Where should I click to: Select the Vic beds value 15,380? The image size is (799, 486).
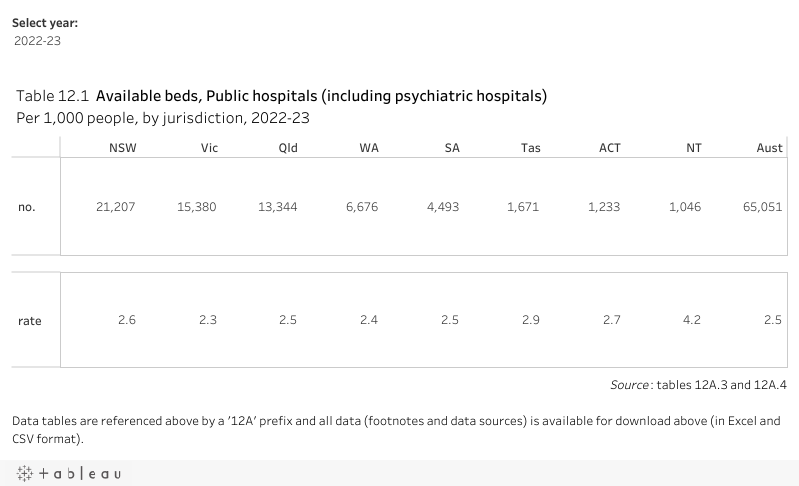point(197,207)
